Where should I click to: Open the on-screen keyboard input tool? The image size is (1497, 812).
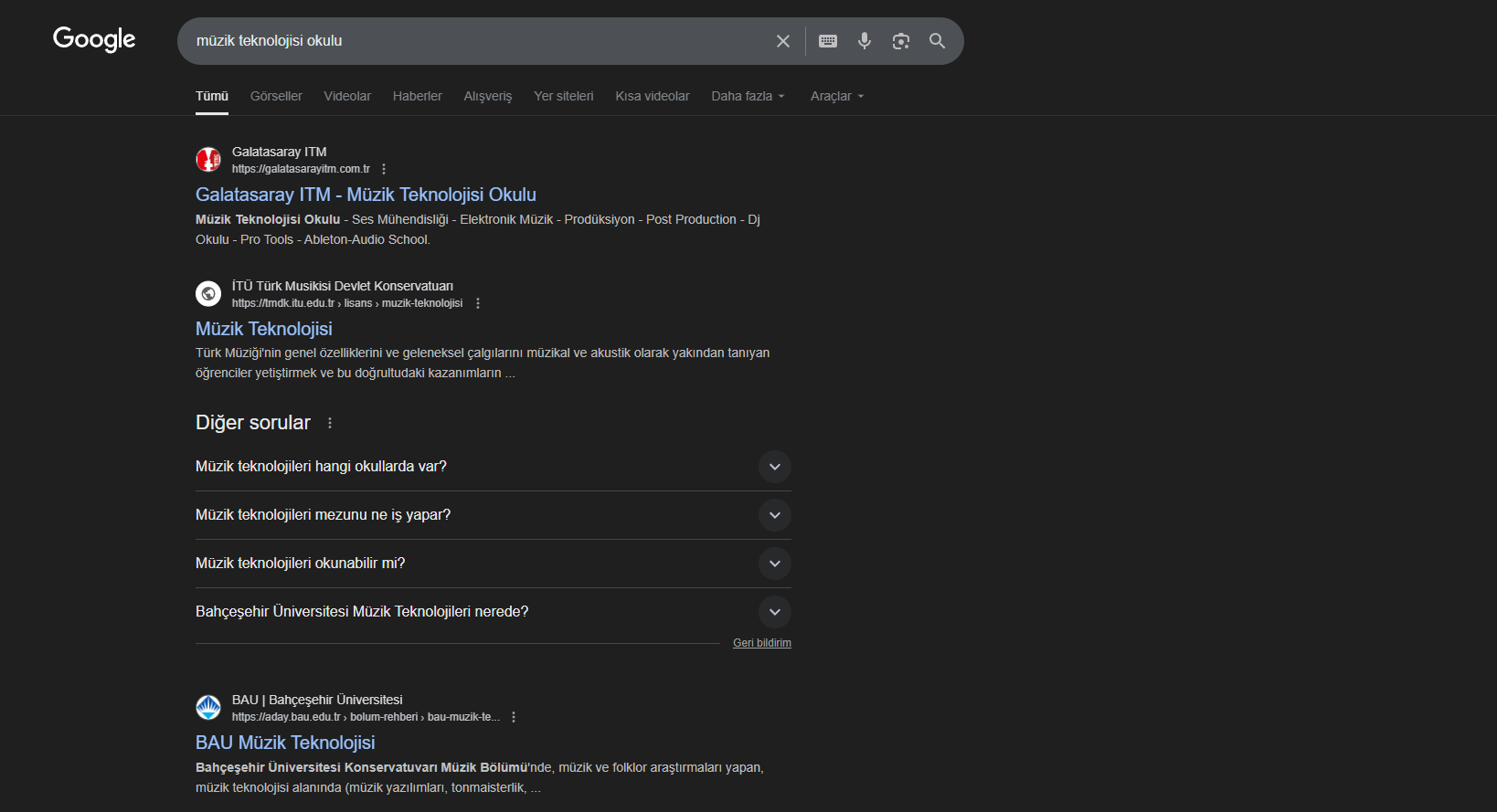tap(828, 41)
